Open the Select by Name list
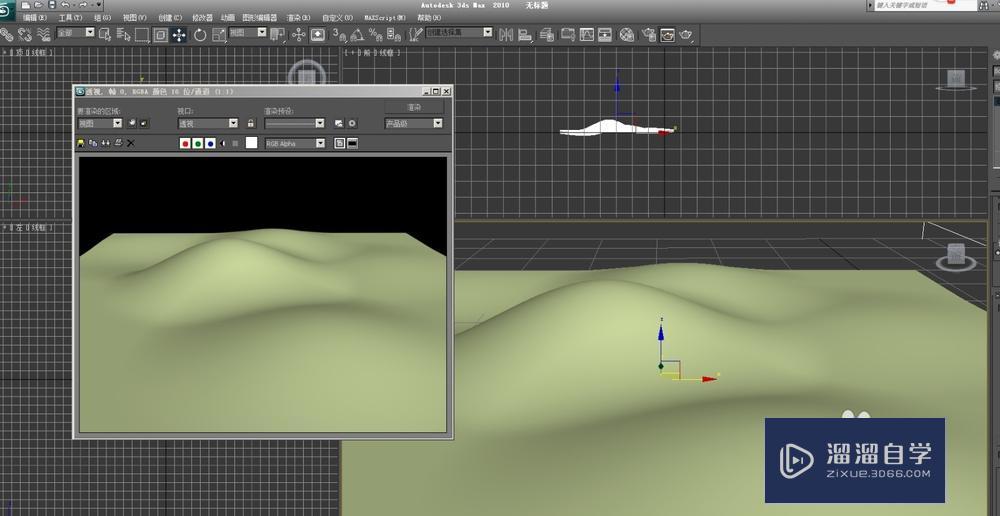Viewport: 1000px width, 516px height. click(124, 34)
